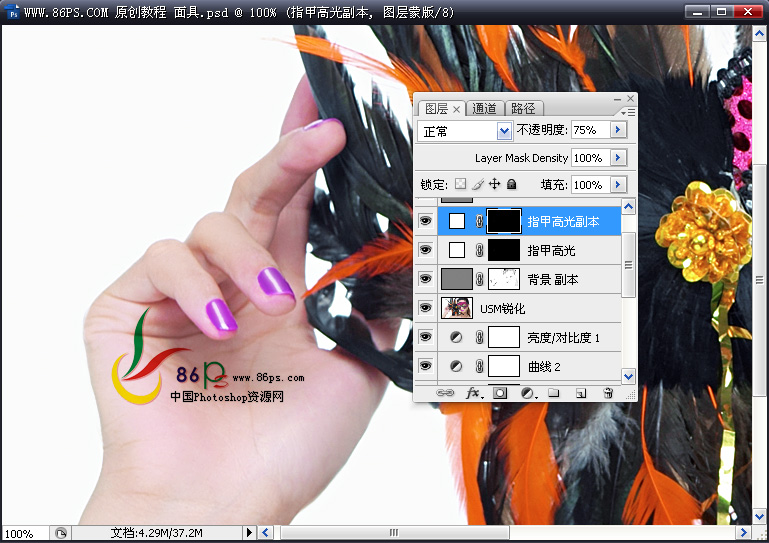Image resolution: width=769 pixels, height=543 pixels.
Task: Hide the USM锐化 layer
Action: coord(426,308)
